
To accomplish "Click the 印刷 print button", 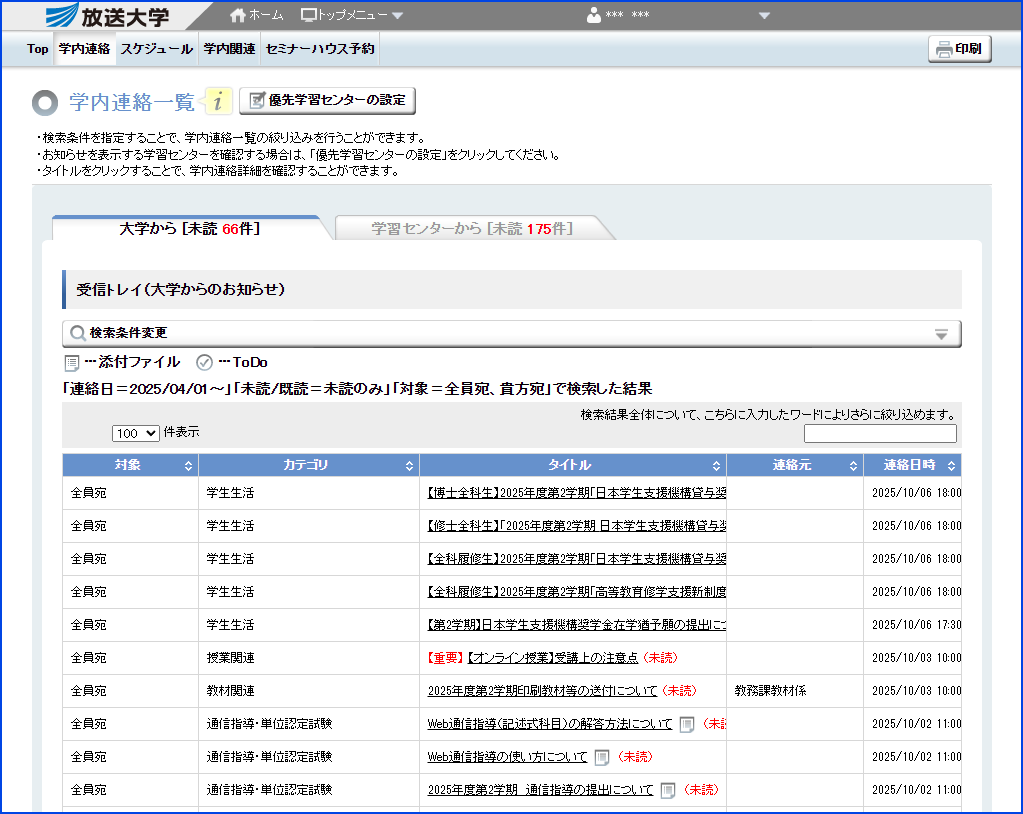I will click(x=959, y=48).
